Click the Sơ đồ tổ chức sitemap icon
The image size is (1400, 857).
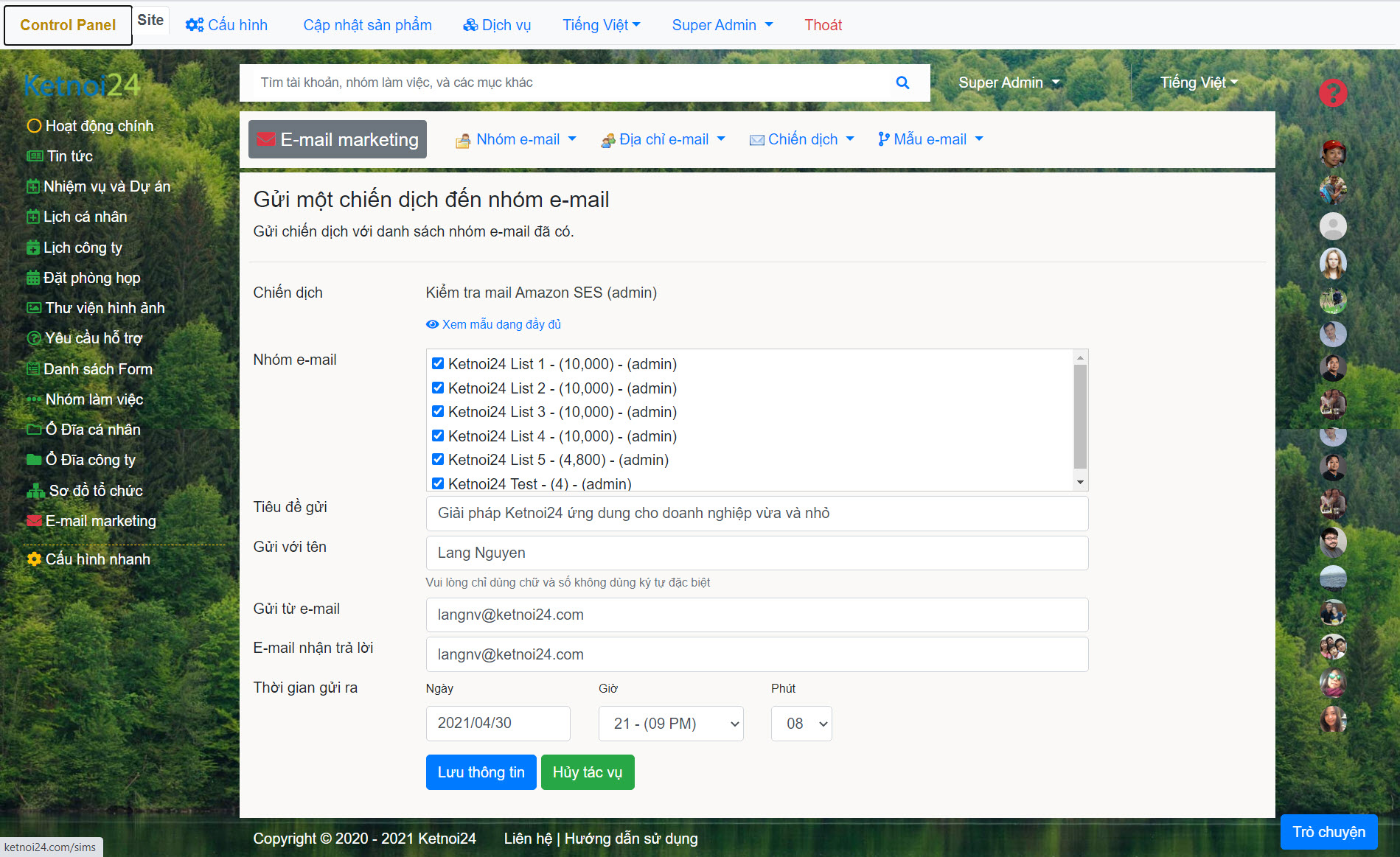(36, 491)
